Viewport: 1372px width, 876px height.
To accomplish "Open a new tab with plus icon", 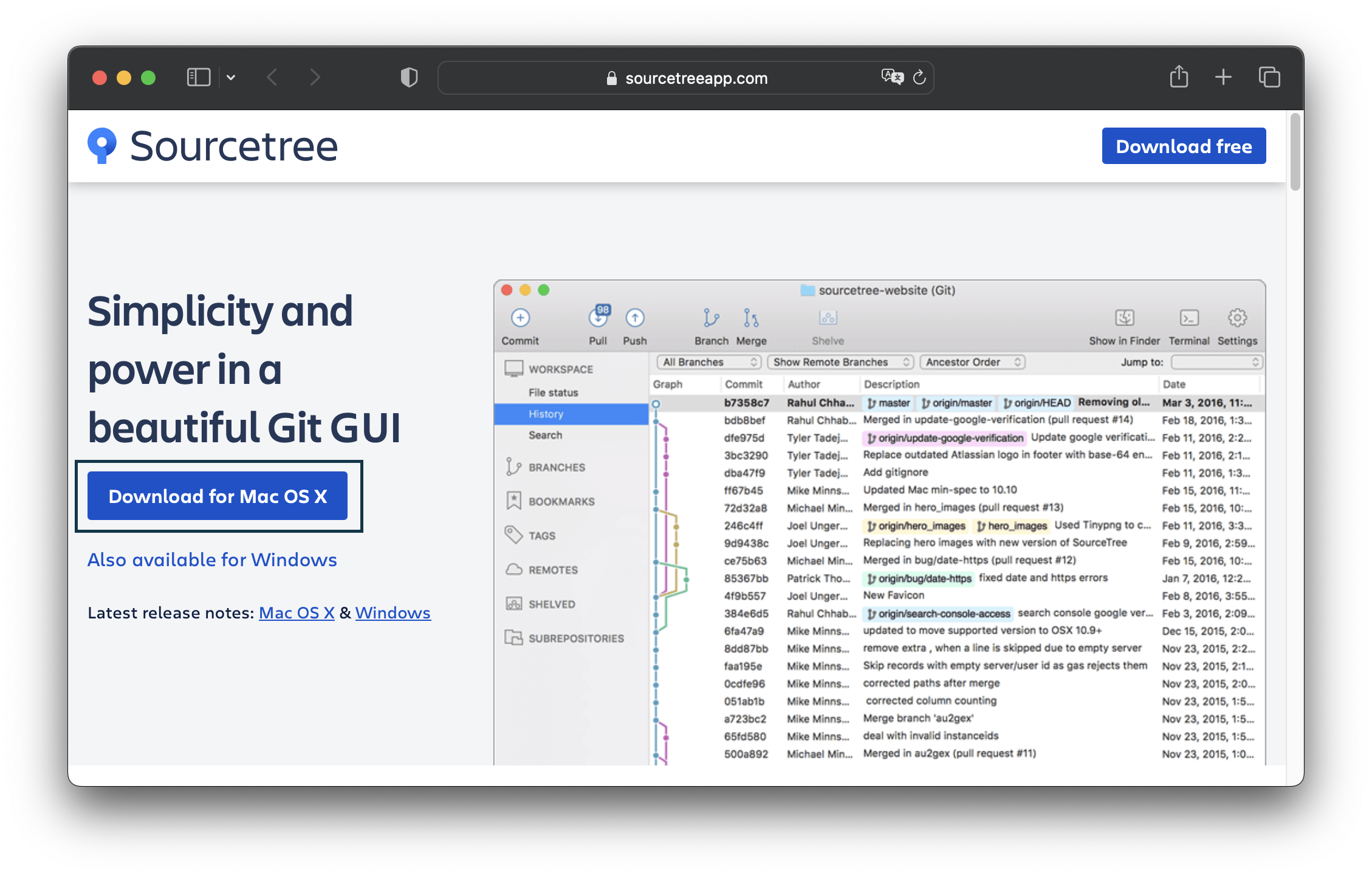I will (1223, 77).
